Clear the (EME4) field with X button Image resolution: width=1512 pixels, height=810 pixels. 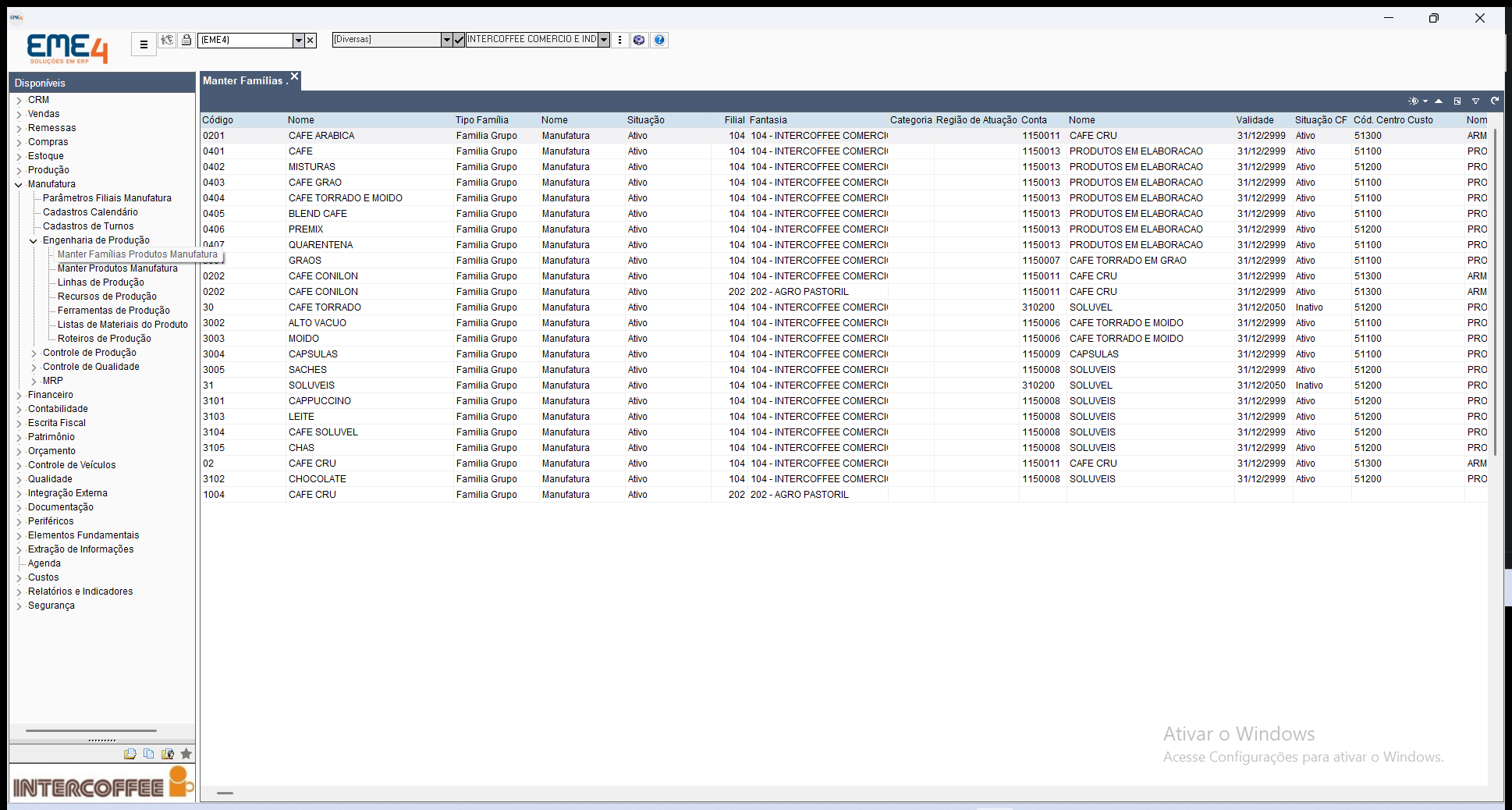coord(311,40)
